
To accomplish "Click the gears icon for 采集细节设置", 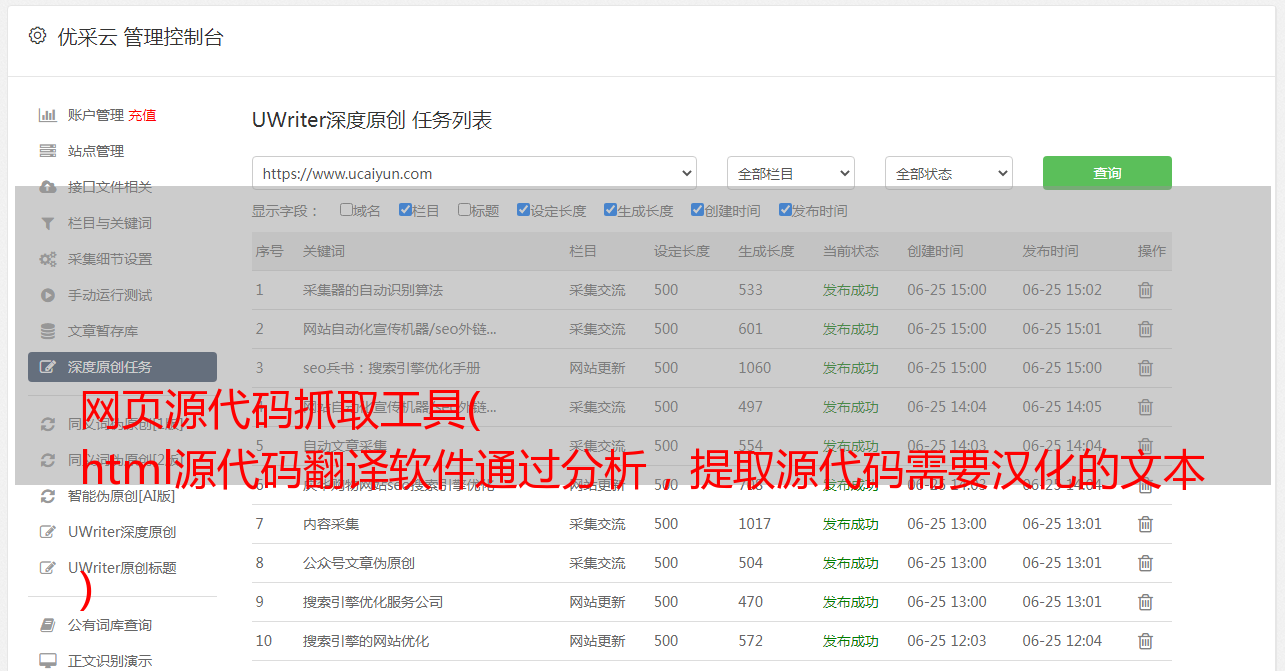I will (x=47, y=259).
